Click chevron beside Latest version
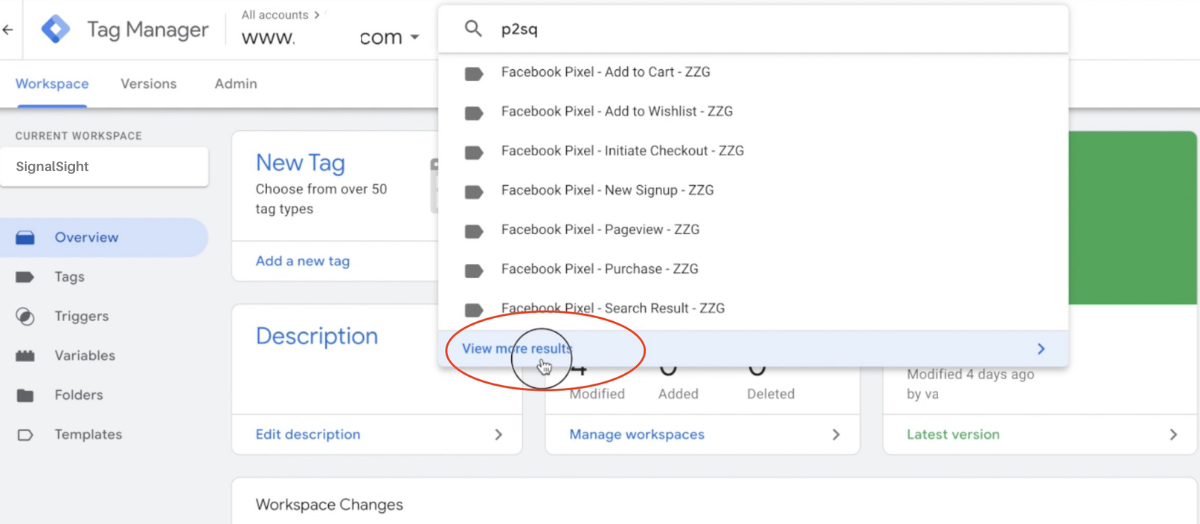Screen dimensions: 1200x524 1174,435
